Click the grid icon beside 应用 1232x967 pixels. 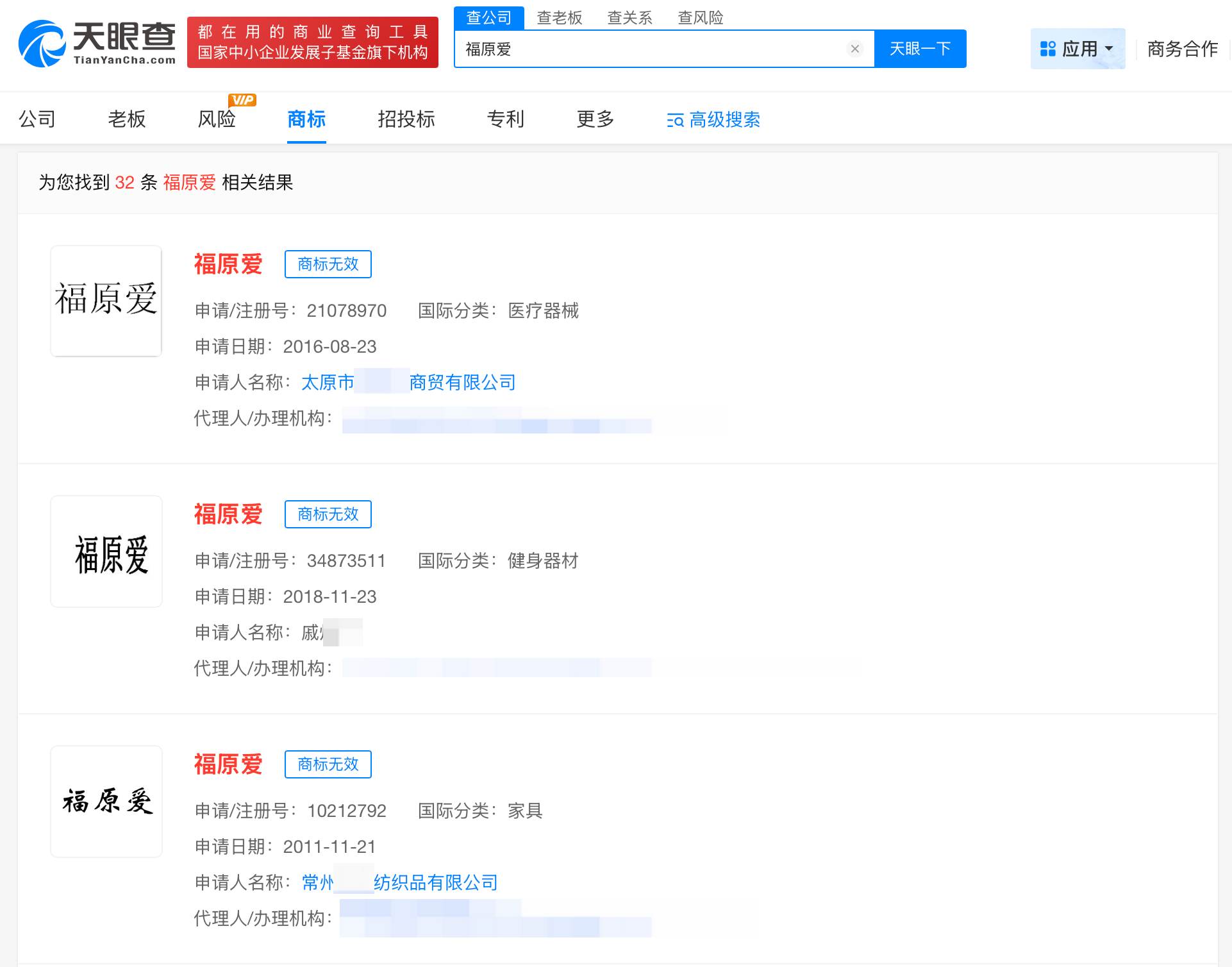pyautogui.click(x=1047, y=47)
